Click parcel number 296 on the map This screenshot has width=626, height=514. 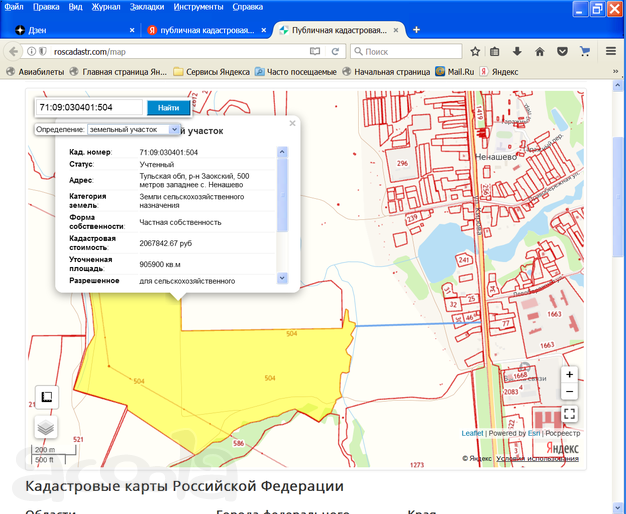point(402,163)
